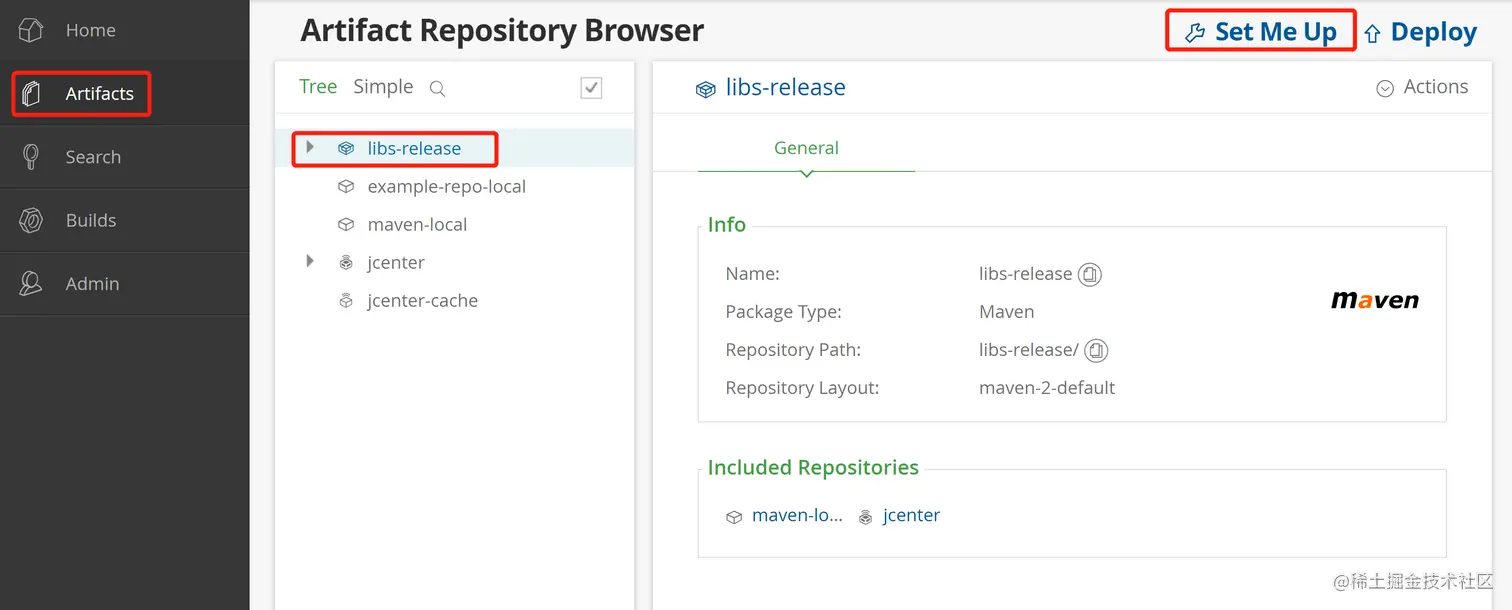Open the jcenter included repository link
Image resolution: width=1512 pixels, height=610 pixels.
pyautogui.click(x=911, y=516)
